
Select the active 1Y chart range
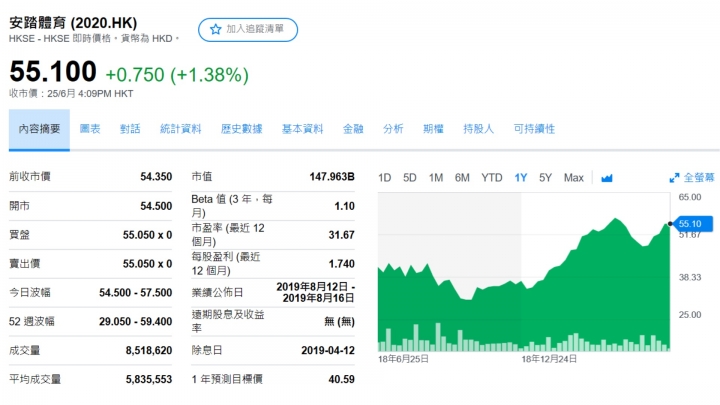521,178
